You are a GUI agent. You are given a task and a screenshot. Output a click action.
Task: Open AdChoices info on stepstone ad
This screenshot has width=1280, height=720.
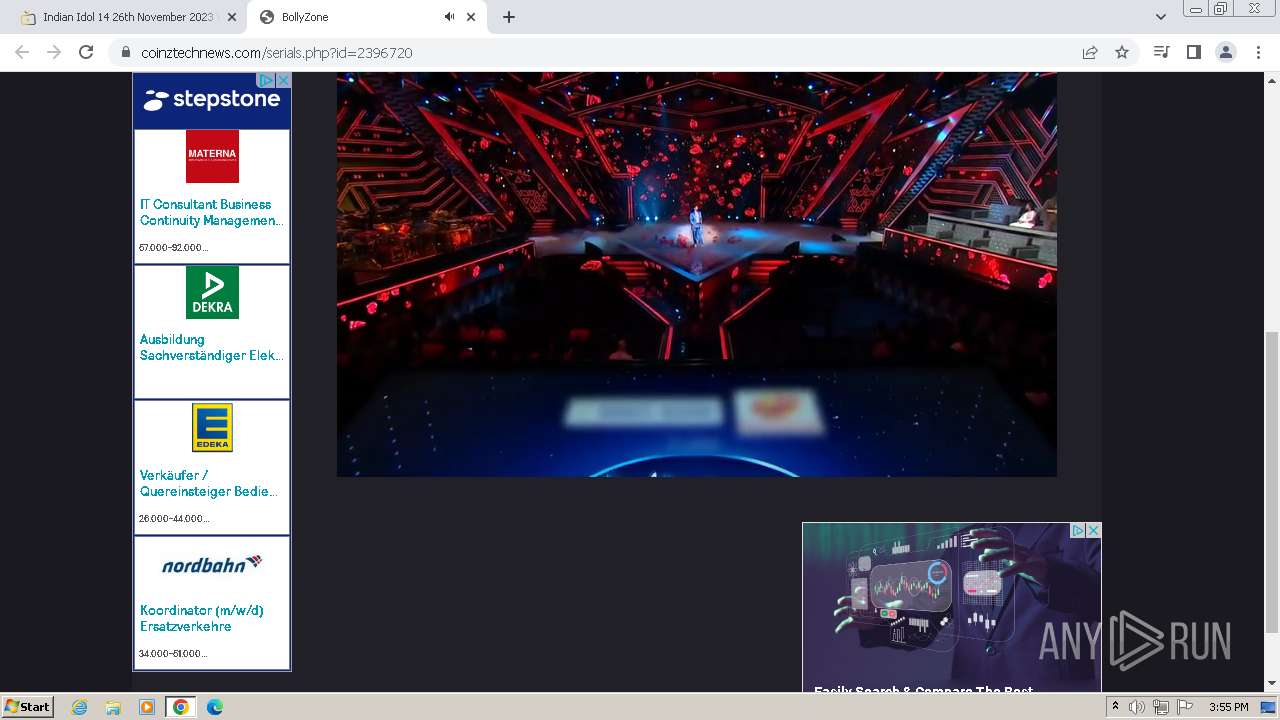pyautogui.click(x=267, y=80)
